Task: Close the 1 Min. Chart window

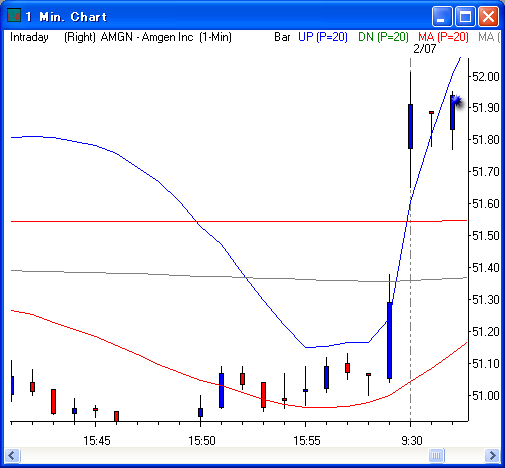Action: point(488,16)
